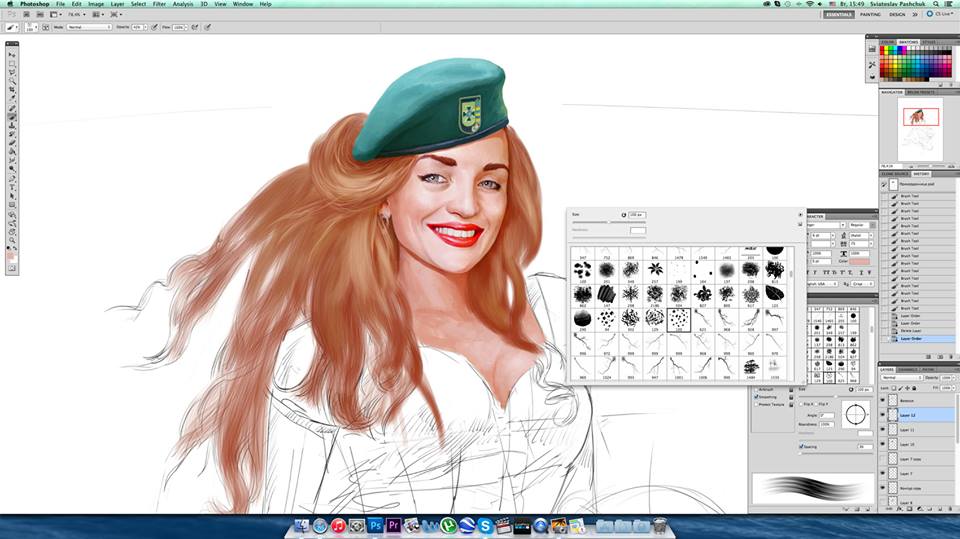960x539 pixels.
Task: Enable airbrush mode in options bar
Action: (x=195, y=28)
